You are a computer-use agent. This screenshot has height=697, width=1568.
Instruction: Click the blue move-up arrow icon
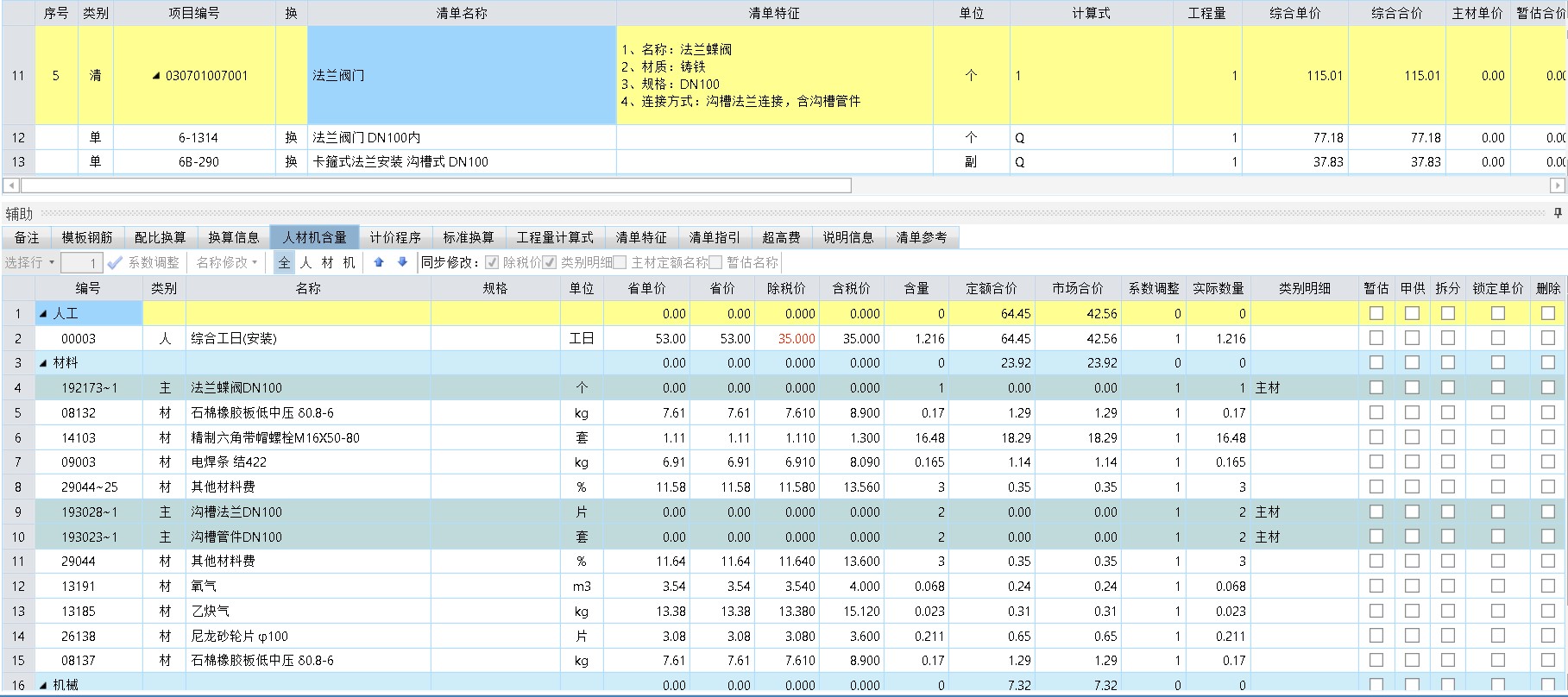coord(379,262)
